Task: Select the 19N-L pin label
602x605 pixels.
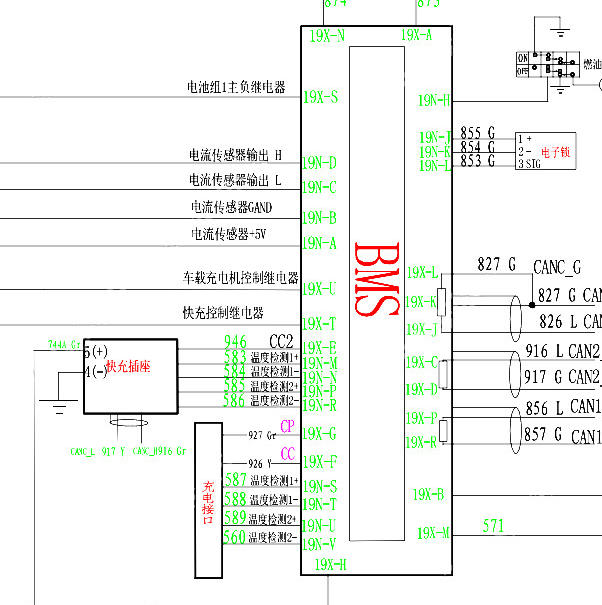Action: pyautogui.click(x=435, y=166)
